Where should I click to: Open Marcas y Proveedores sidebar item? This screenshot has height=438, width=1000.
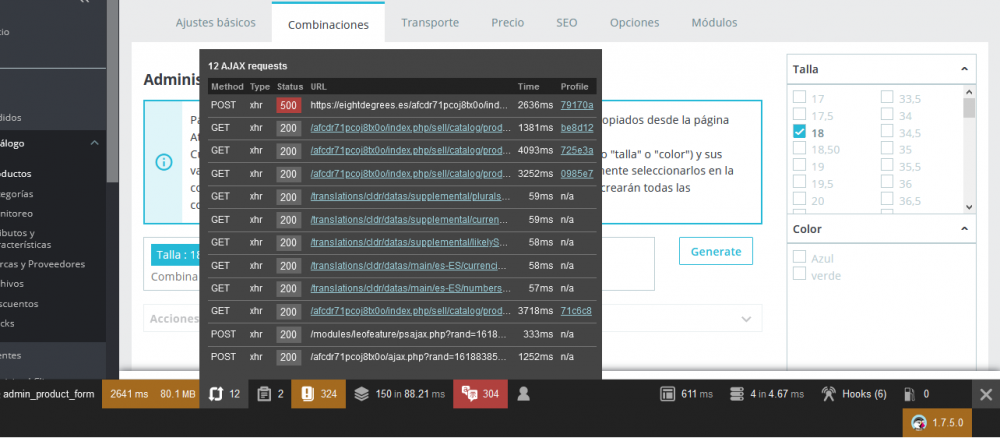tap(42, 264)
